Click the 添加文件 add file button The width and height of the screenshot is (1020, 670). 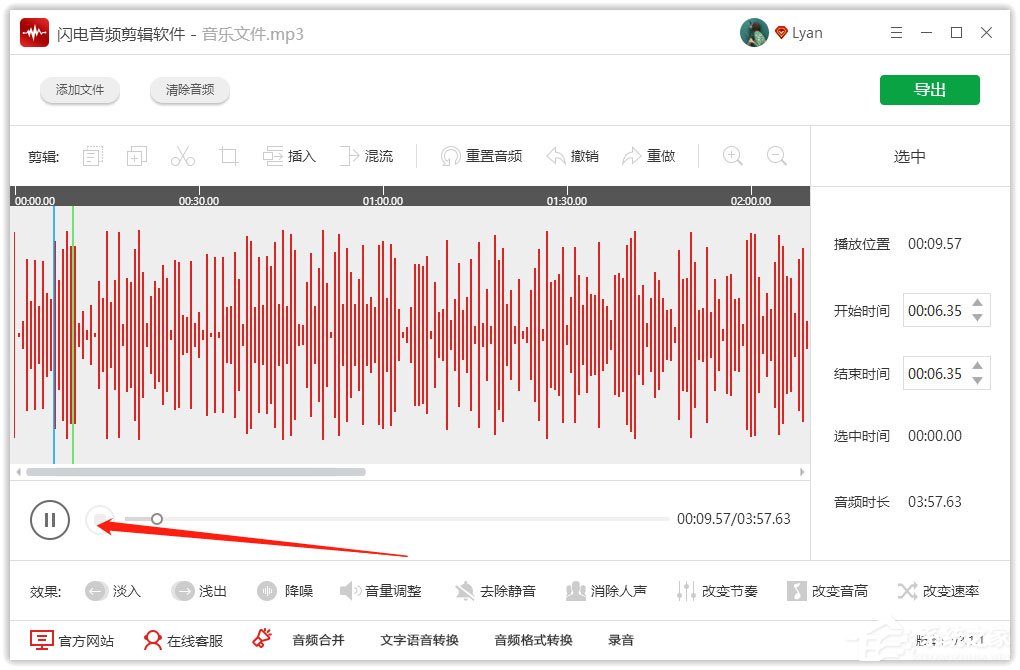pyautogui.click(x=80, y=90)
